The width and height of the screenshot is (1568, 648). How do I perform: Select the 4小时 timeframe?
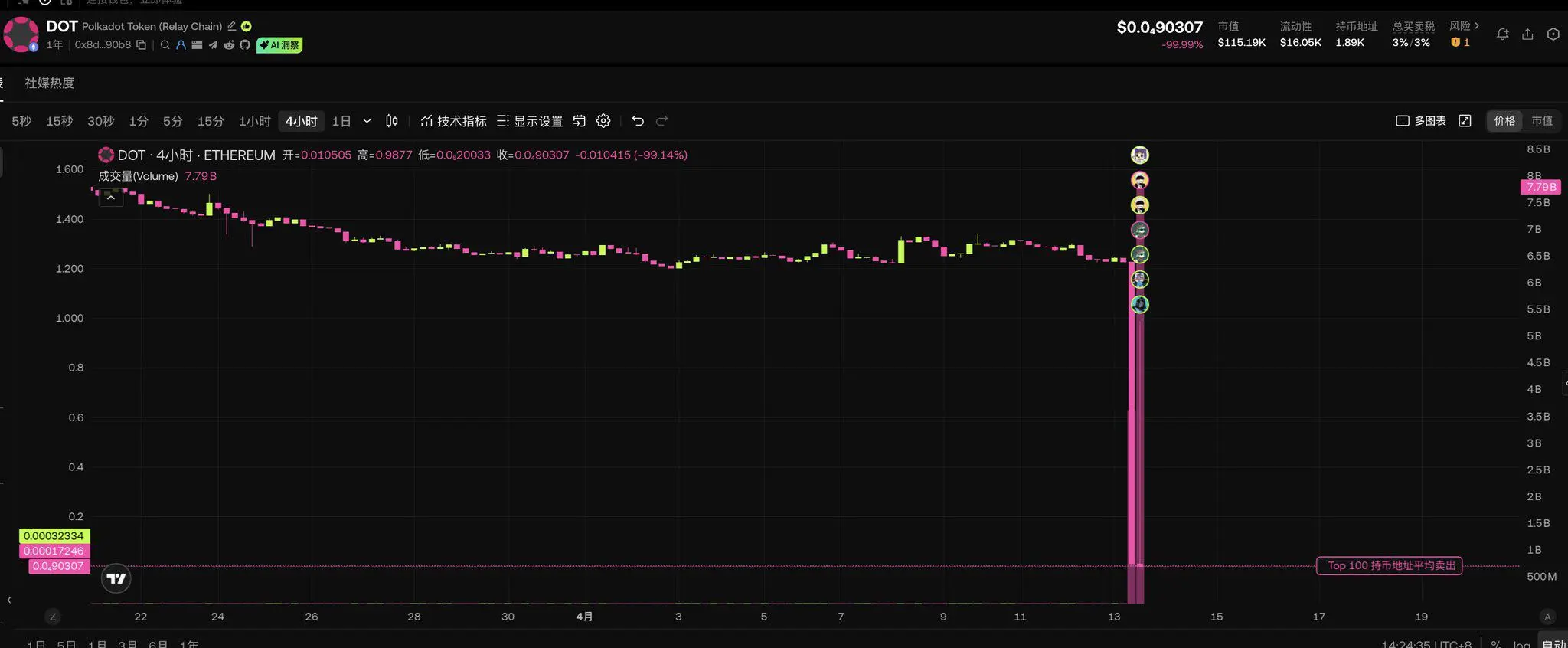(x=301, y=121)
